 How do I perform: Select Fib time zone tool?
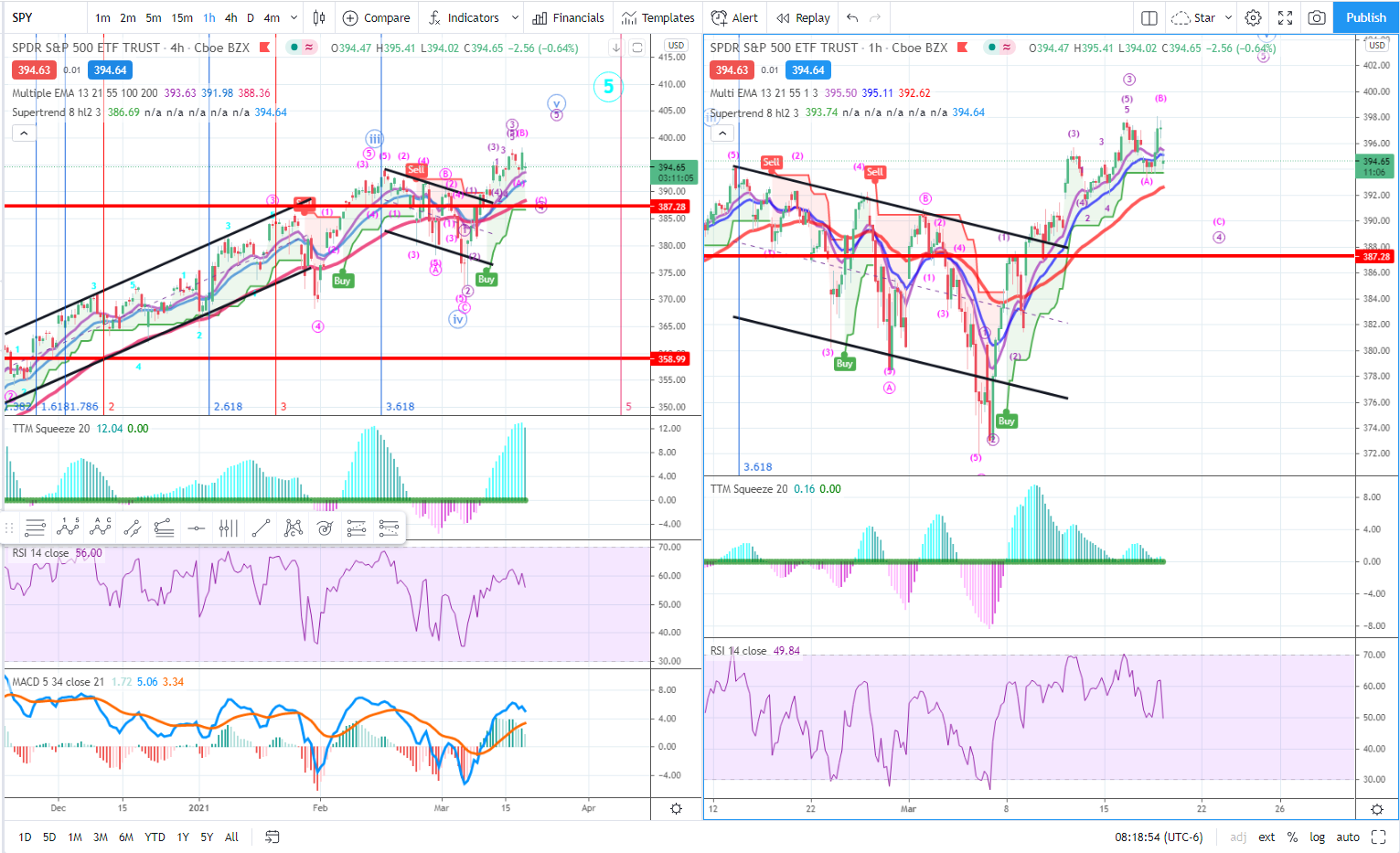pos(229,528)
